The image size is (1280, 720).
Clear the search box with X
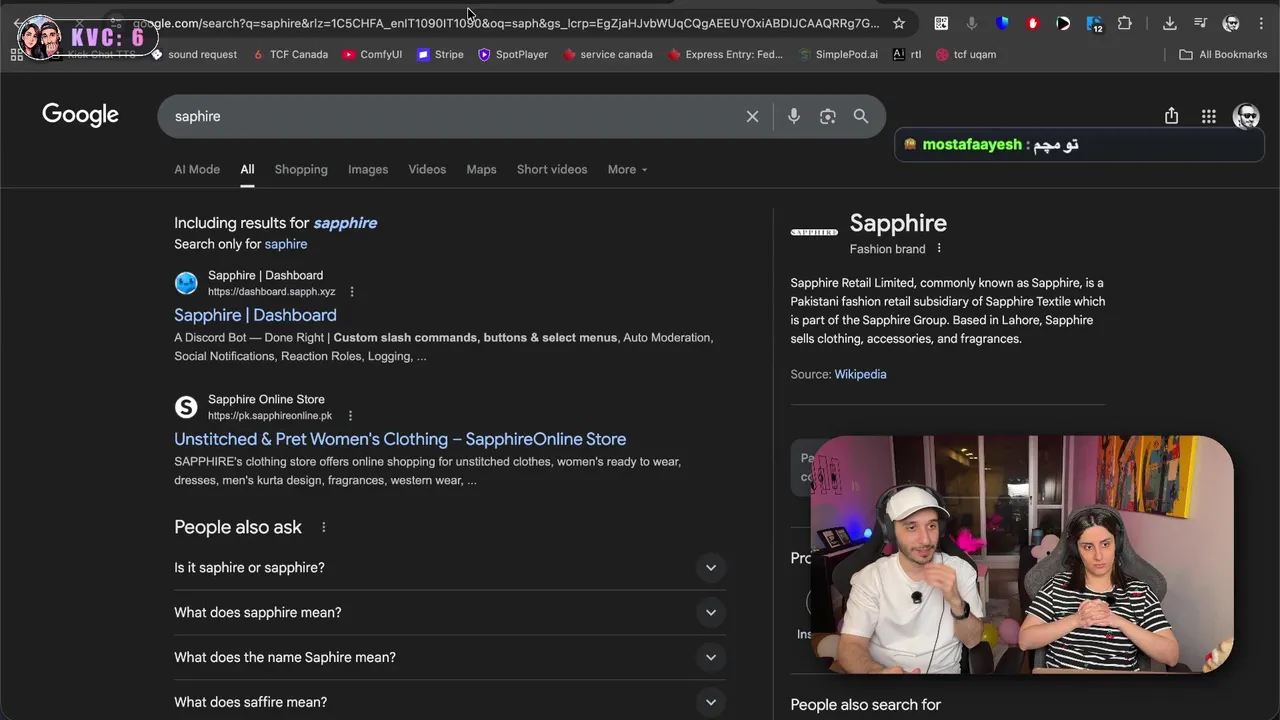coord(752,116)
